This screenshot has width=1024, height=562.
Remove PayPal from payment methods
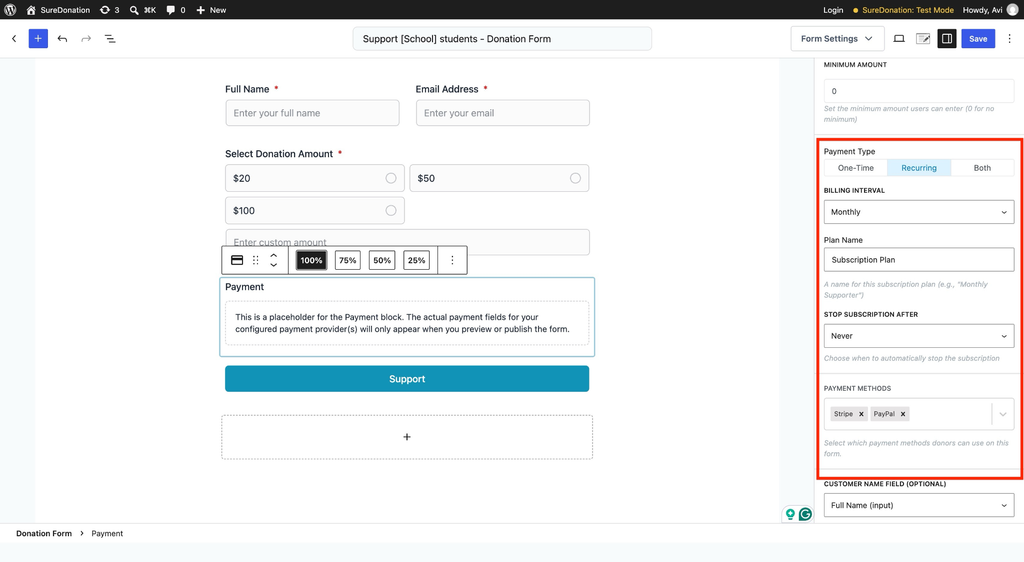(903, 414)
